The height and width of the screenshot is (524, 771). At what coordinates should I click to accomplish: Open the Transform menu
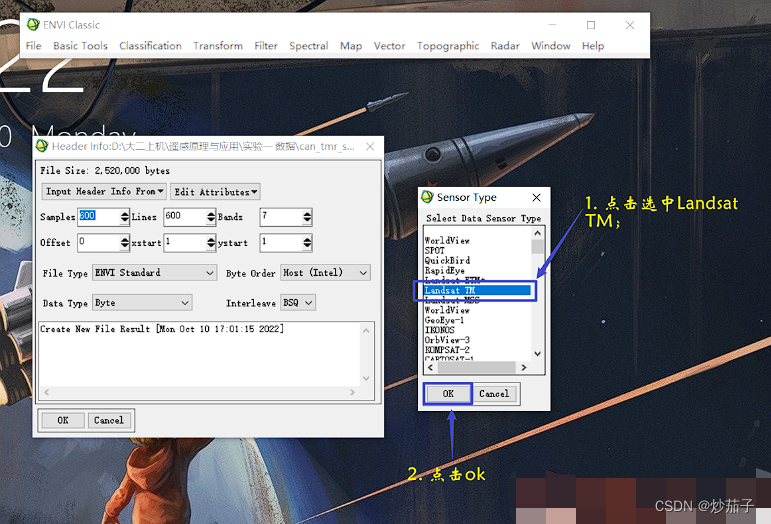tap(218, 46)
